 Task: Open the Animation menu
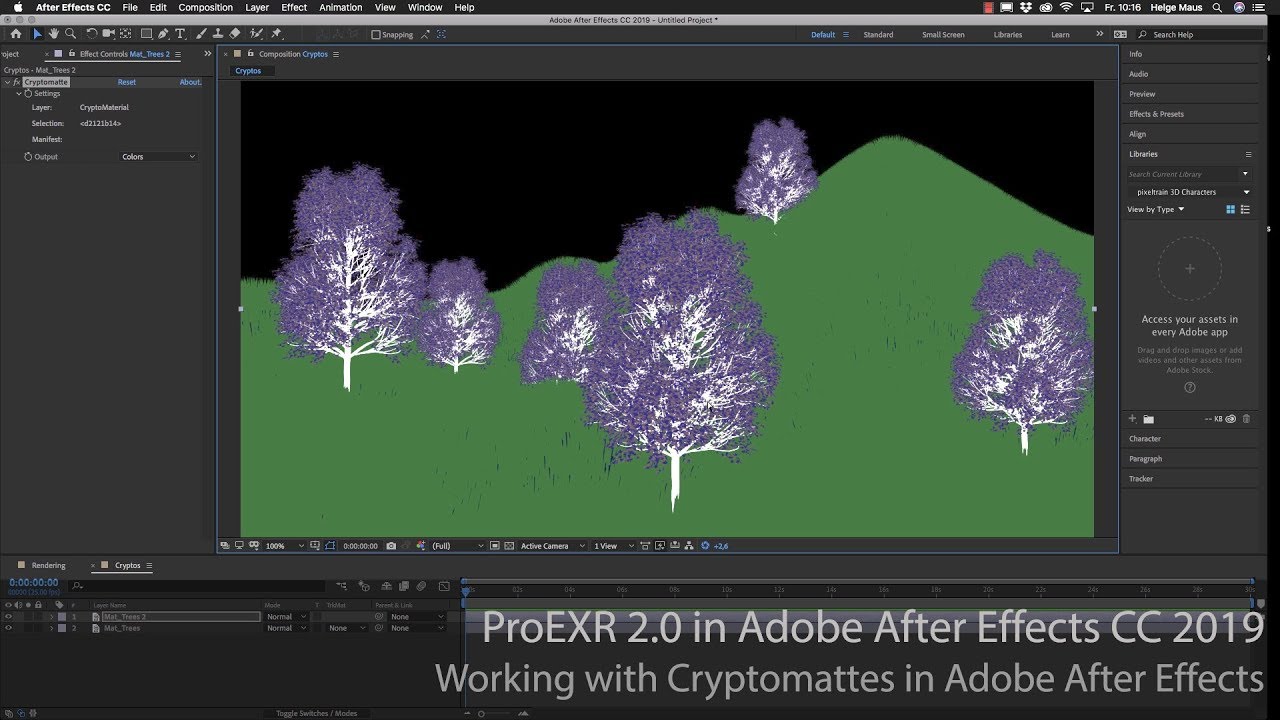point(341,7)
